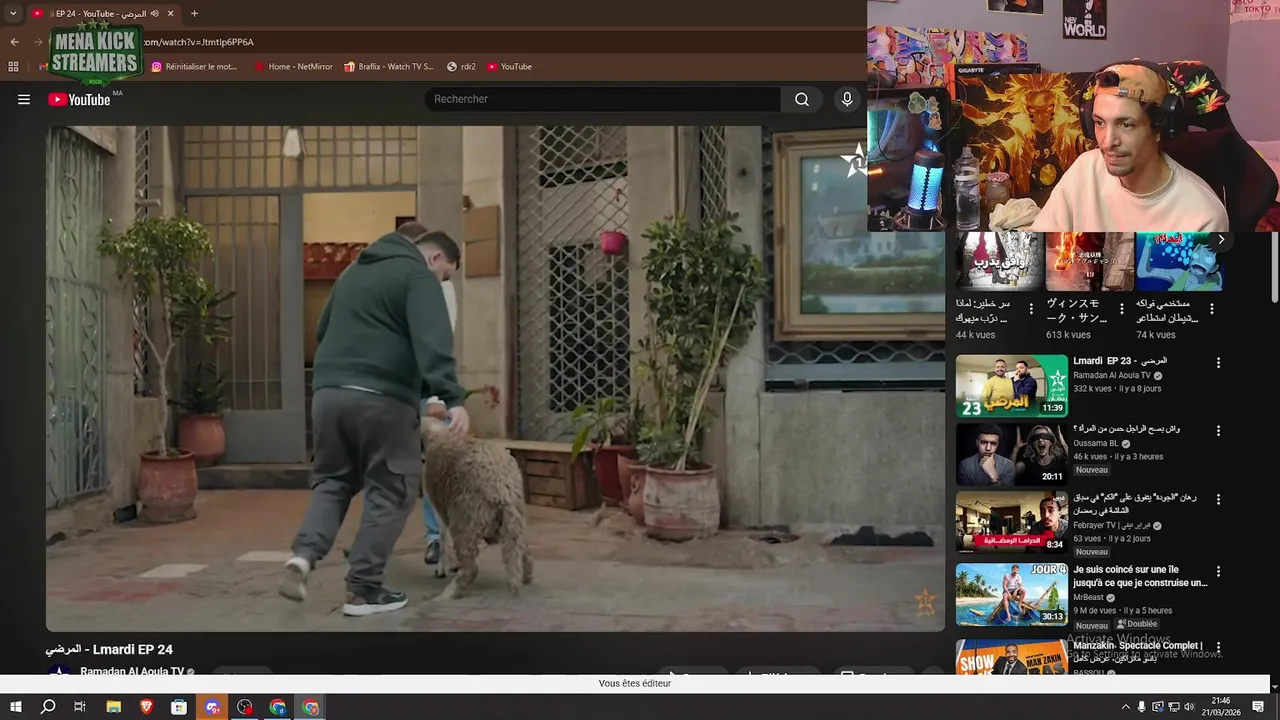Open the 21:46 clock and date
Image resolution: width=1280 pixels, height=720 pixels.
(1220, 707)
